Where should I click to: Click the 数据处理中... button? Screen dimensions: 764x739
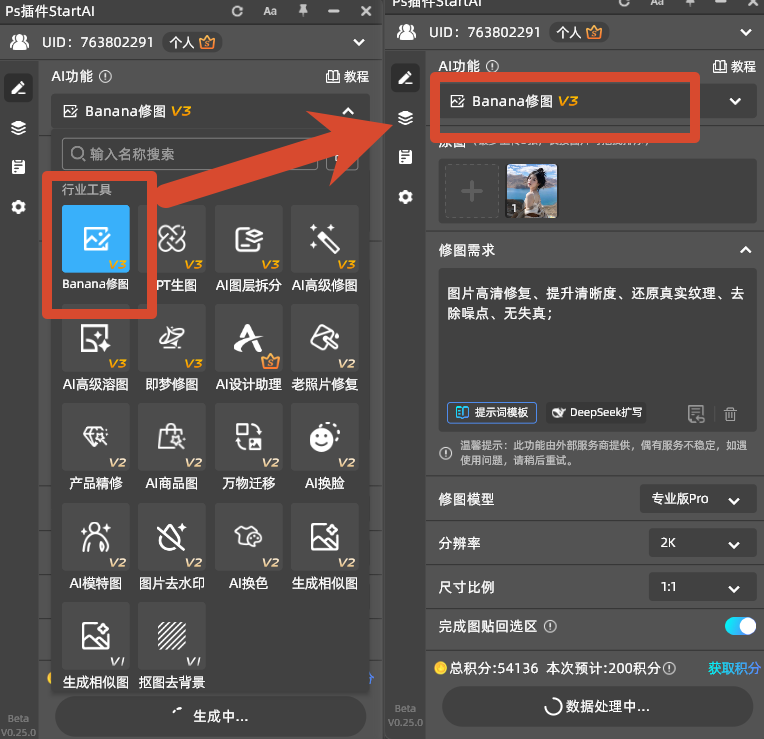click(597, 706)
